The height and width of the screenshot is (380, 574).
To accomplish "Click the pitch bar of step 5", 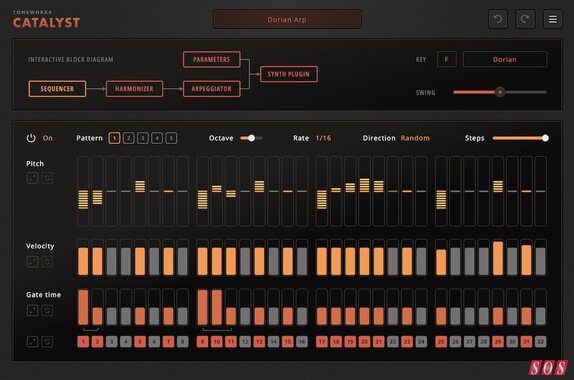I will (x=140, y=191).
